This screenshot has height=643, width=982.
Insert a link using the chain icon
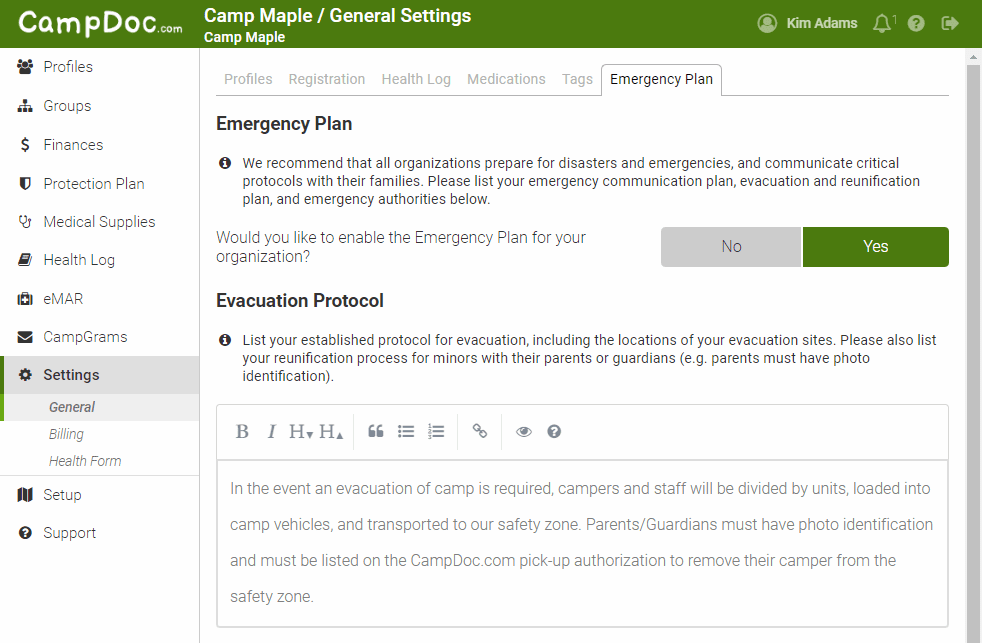click(x=480, y=431)
